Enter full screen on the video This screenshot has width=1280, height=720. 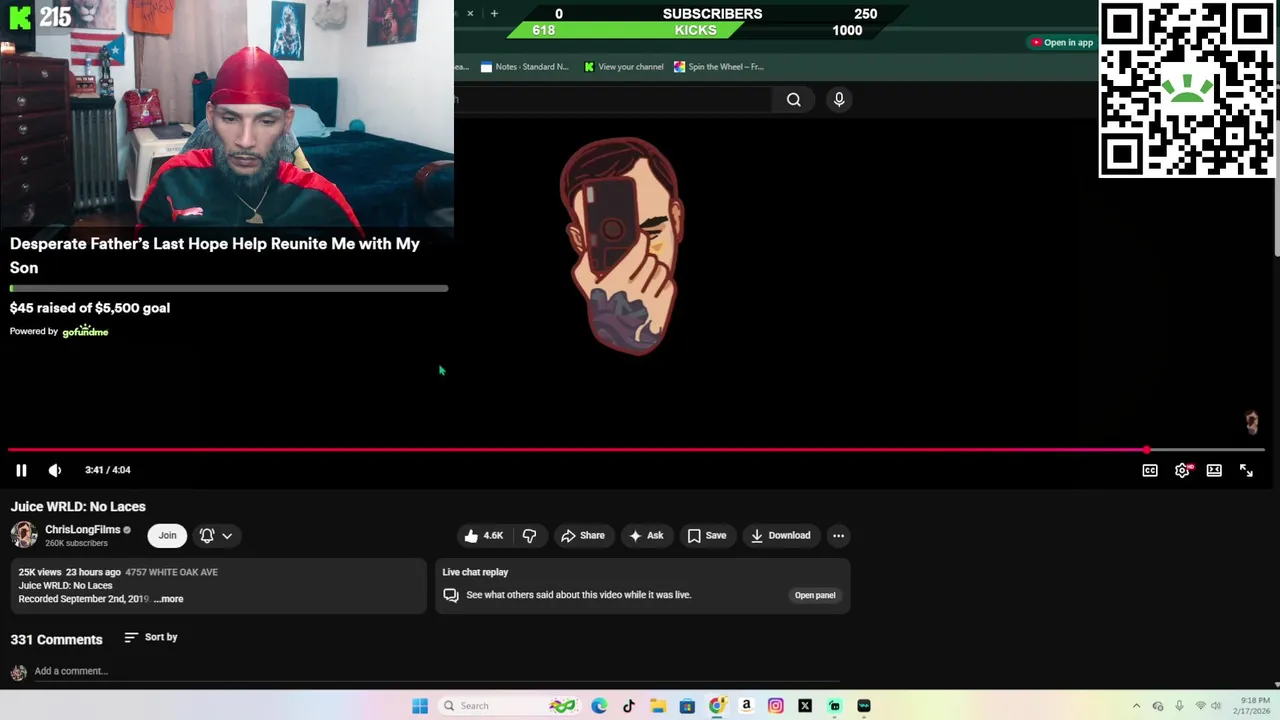coord(1246,470)
